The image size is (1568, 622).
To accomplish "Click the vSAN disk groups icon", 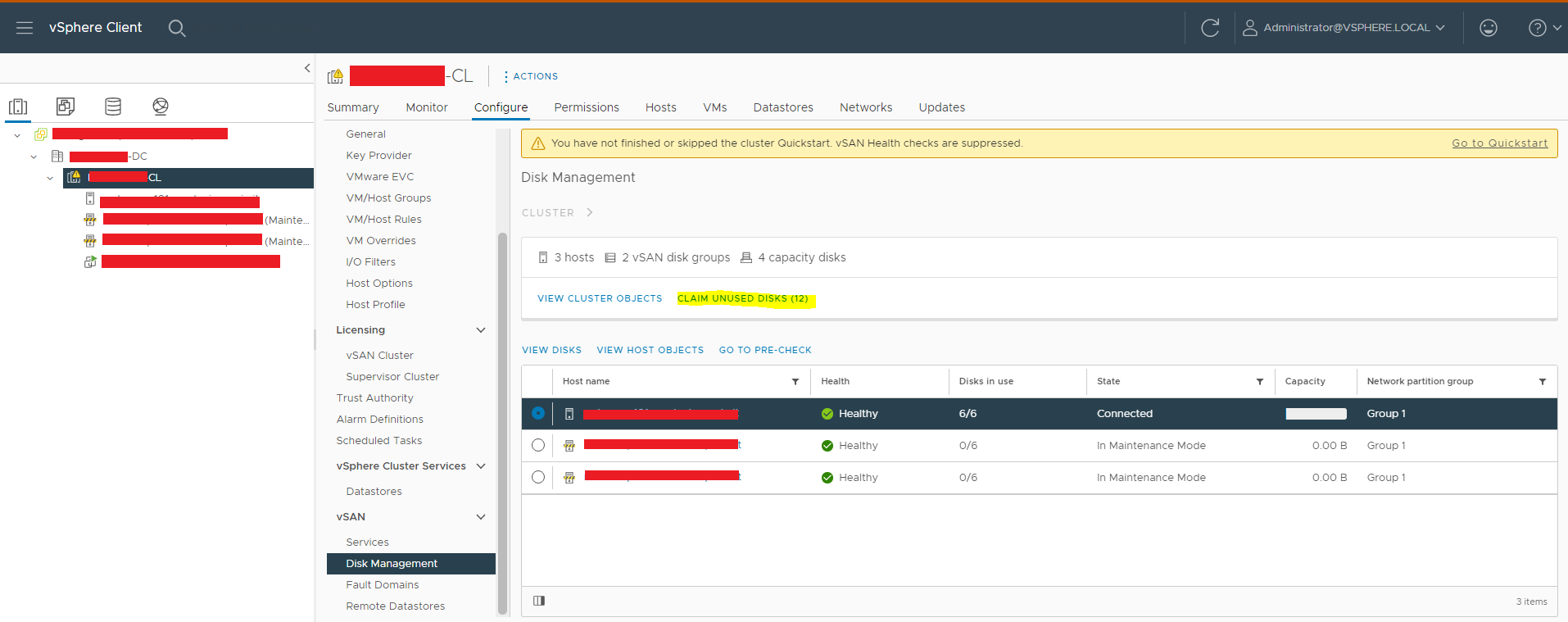I will click(x=610, y=257).
